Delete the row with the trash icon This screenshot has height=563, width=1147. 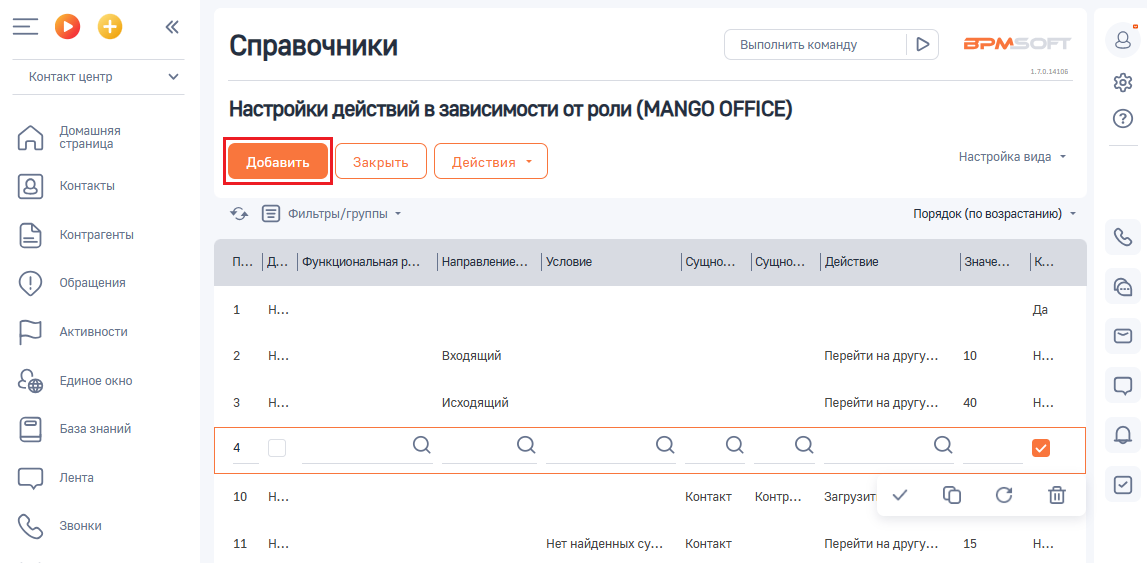coord(1056,495)
